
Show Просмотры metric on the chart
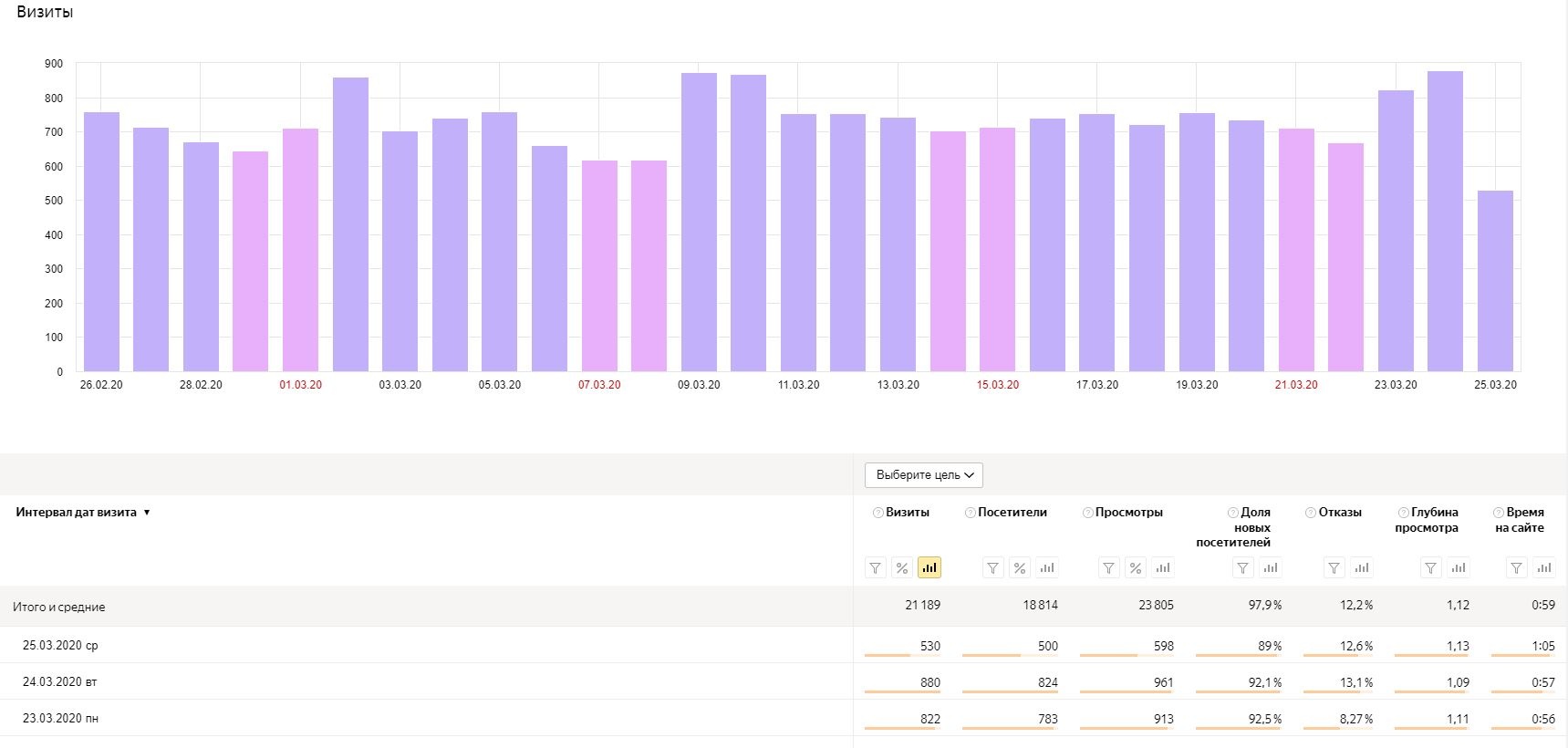[x=1162, y=568]
